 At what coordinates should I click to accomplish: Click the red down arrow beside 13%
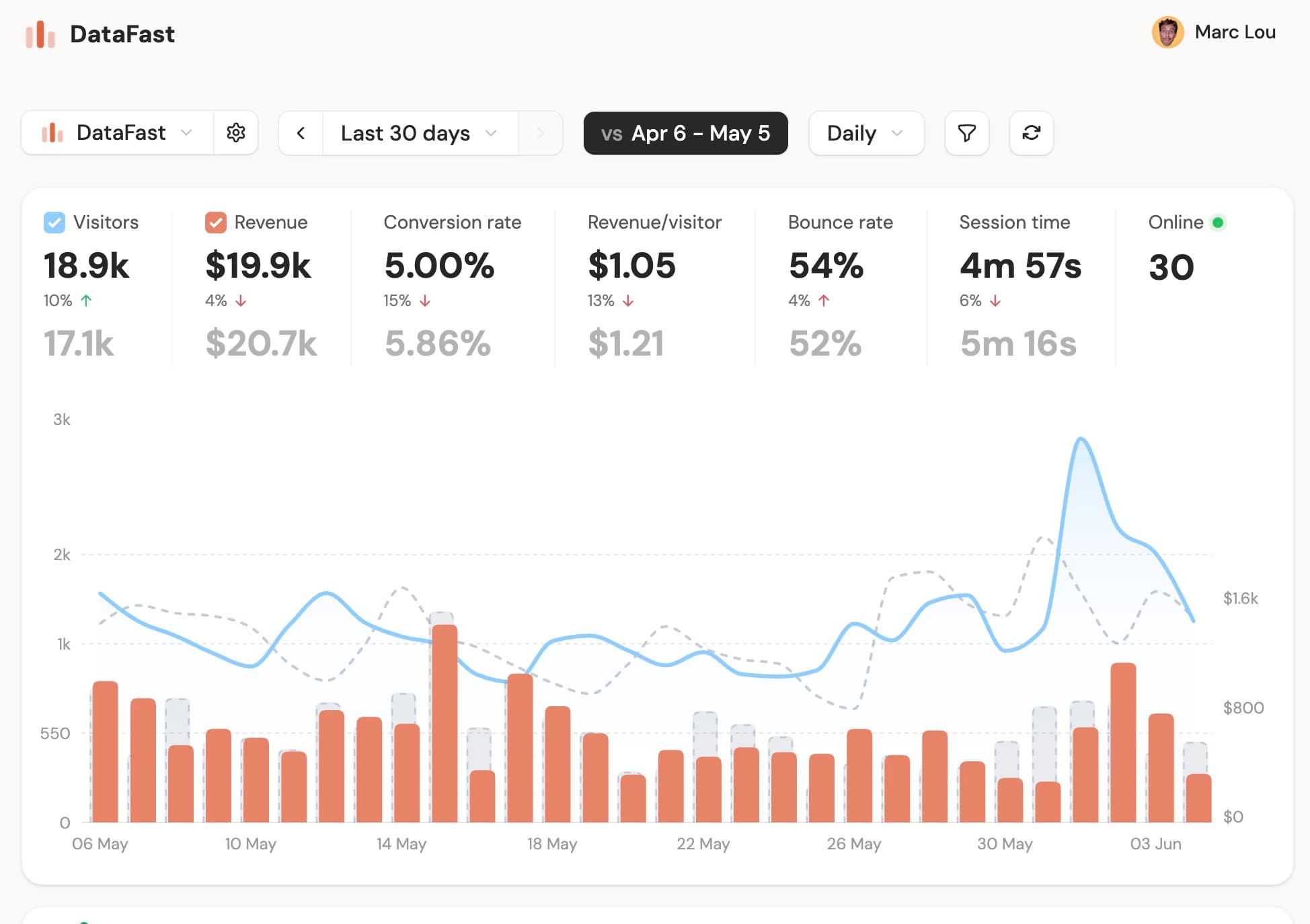click(x=628, y=301)
